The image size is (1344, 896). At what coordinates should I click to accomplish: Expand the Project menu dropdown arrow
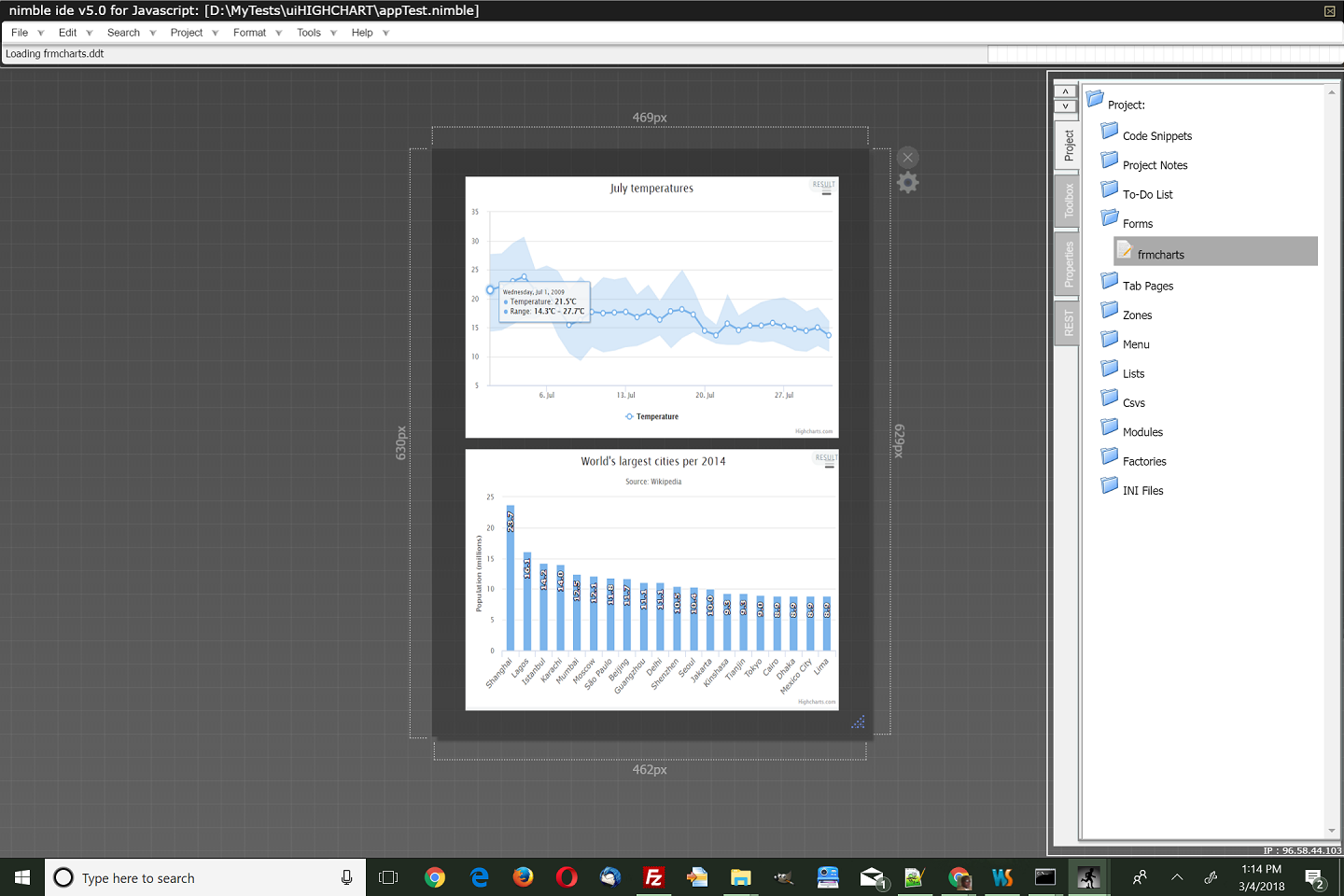click(x=216, y=34)
